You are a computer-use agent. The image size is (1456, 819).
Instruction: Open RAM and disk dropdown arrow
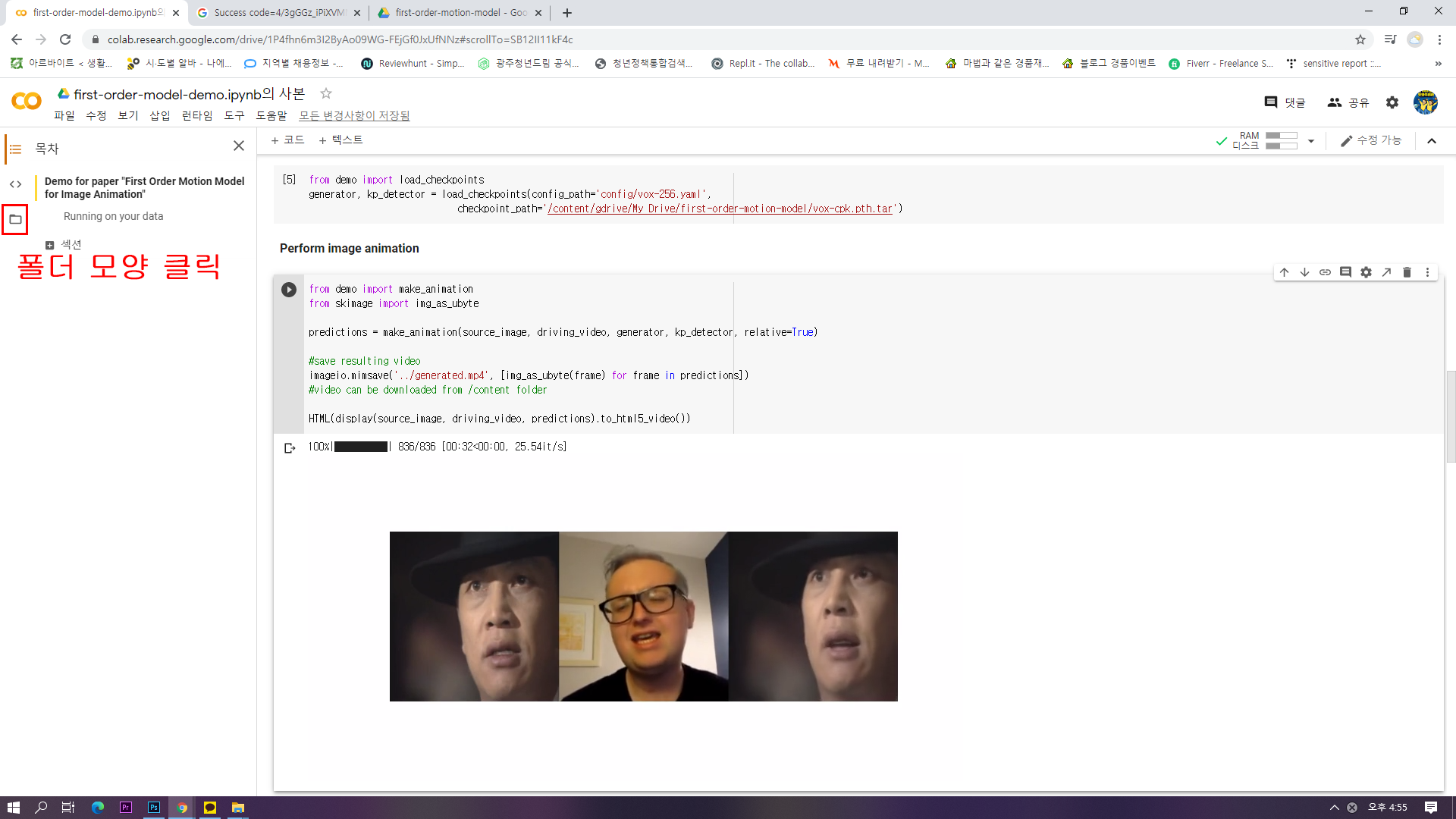[x=1311, y=141]
